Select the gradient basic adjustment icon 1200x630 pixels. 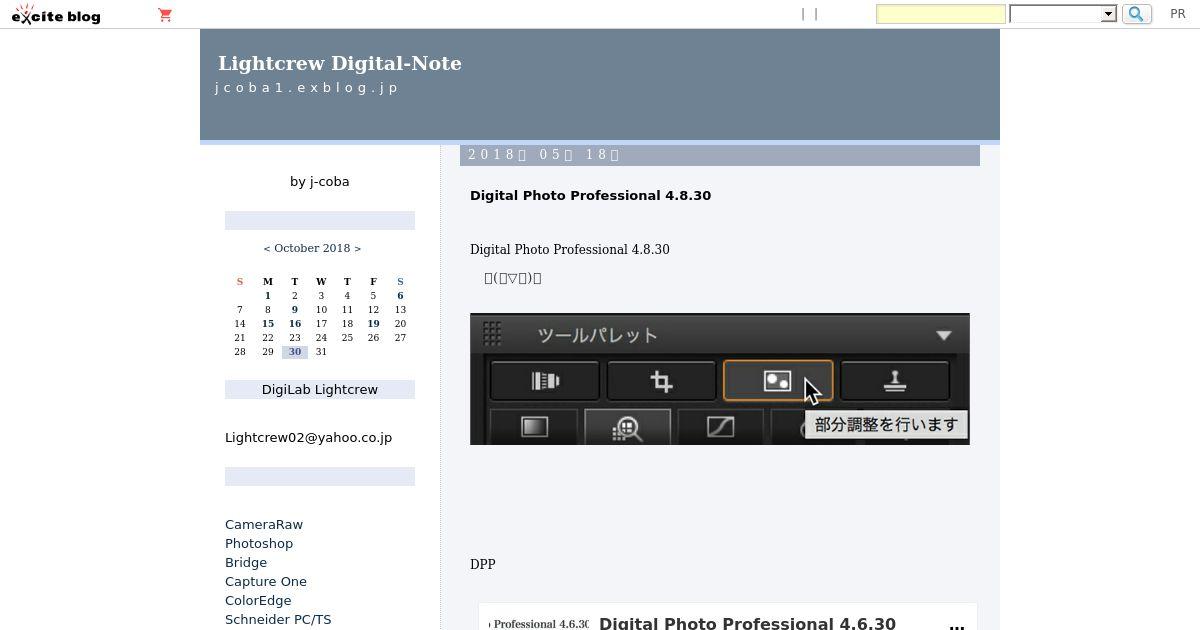pyautogui.click(x=534, y=427)
